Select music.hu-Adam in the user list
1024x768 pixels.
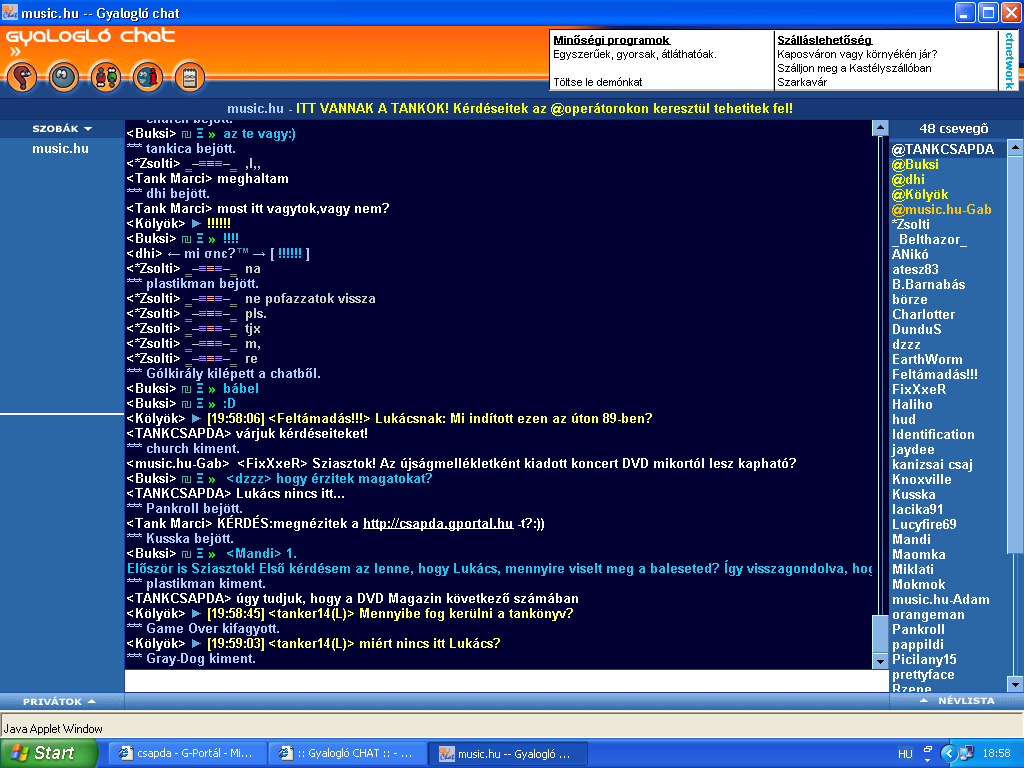[940, 600]
